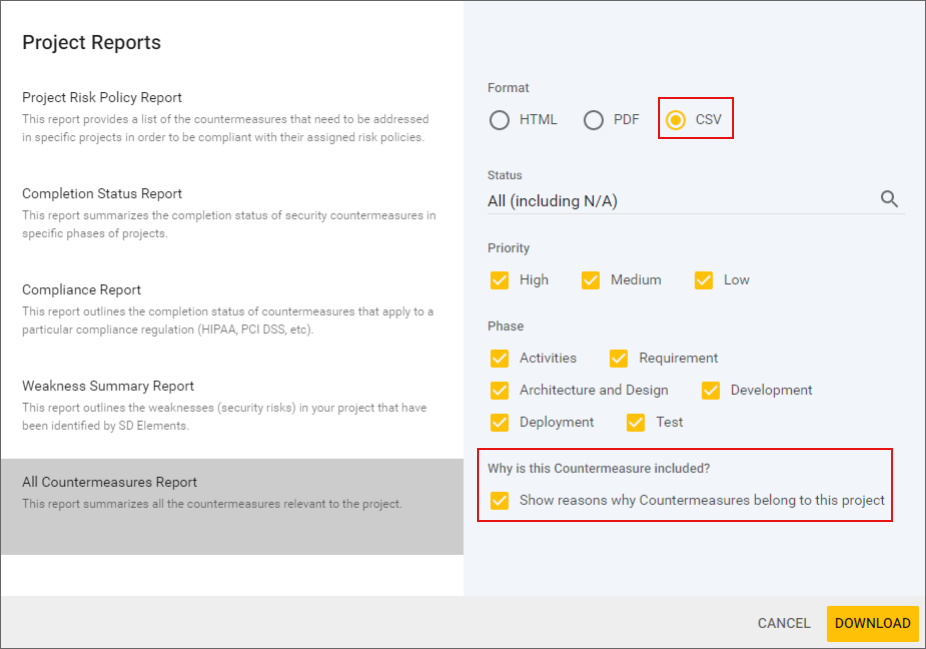Image resolution: width=926 pixels, height=649 pixels.
Task: Toggle the Medium priority checkbox
Action: [x=591, y=280]
